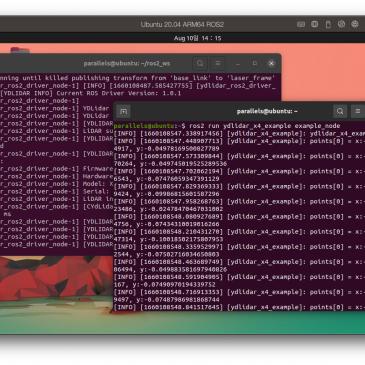Click the globe network icon in the Parallels title bar

click(355, 24)
